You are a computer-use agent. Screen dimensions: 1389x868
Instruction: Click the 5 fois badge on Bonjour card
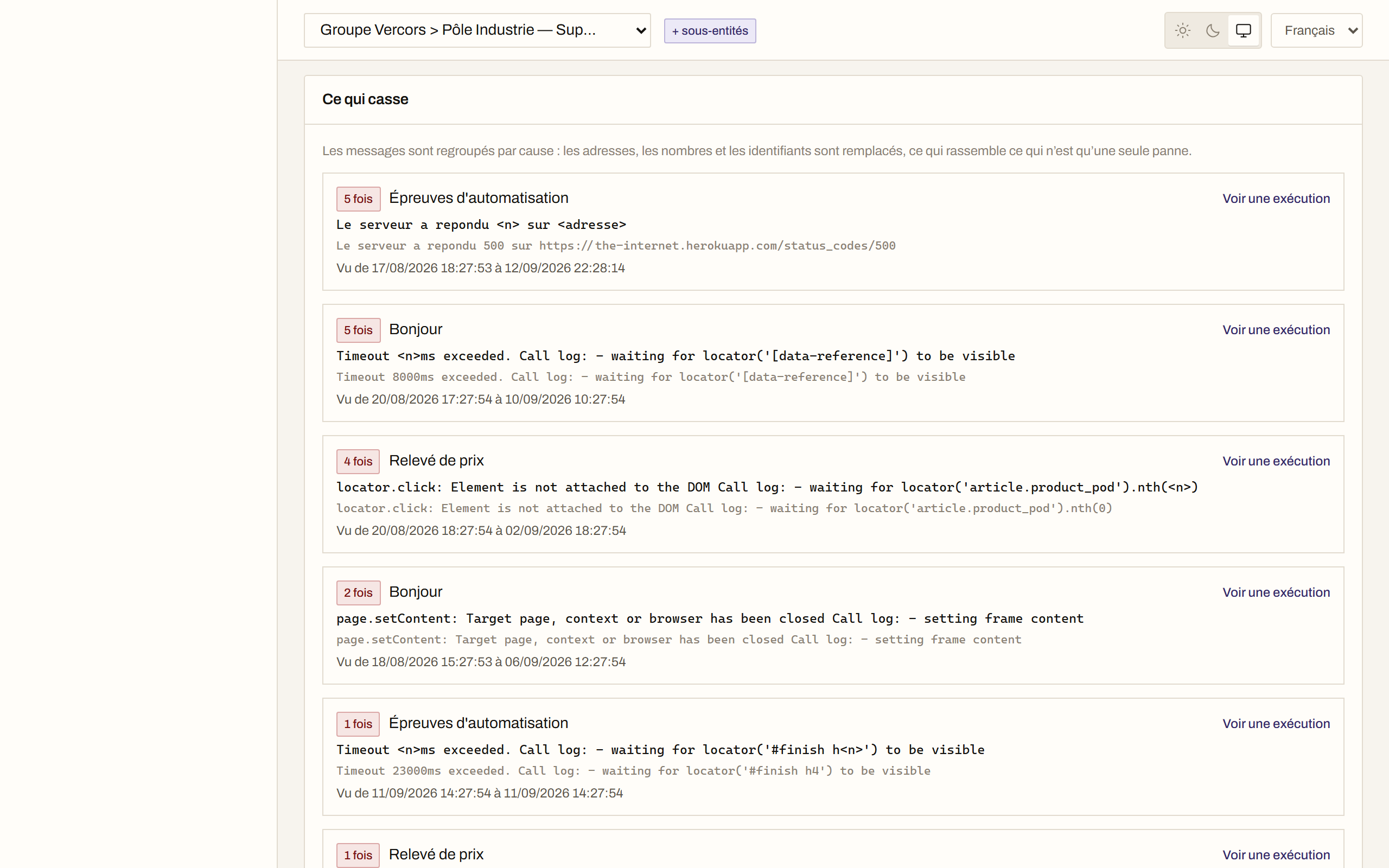[x=358, y=330]
